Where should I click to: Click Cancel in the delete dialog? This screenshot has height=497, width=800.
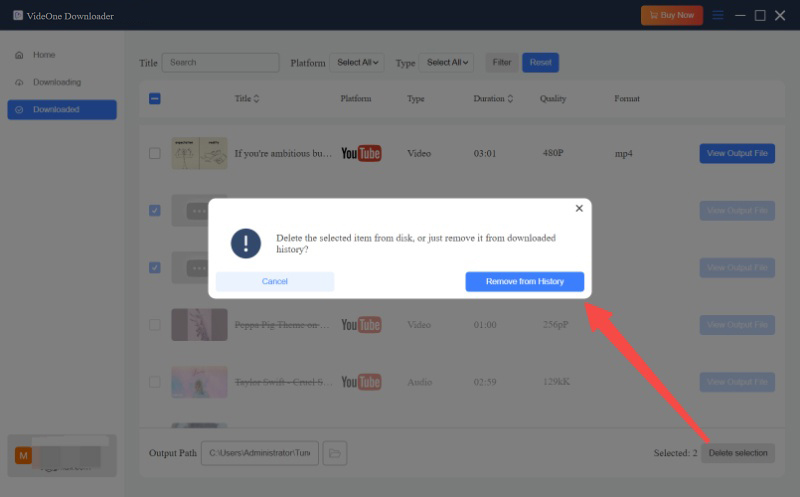point(275,282)
